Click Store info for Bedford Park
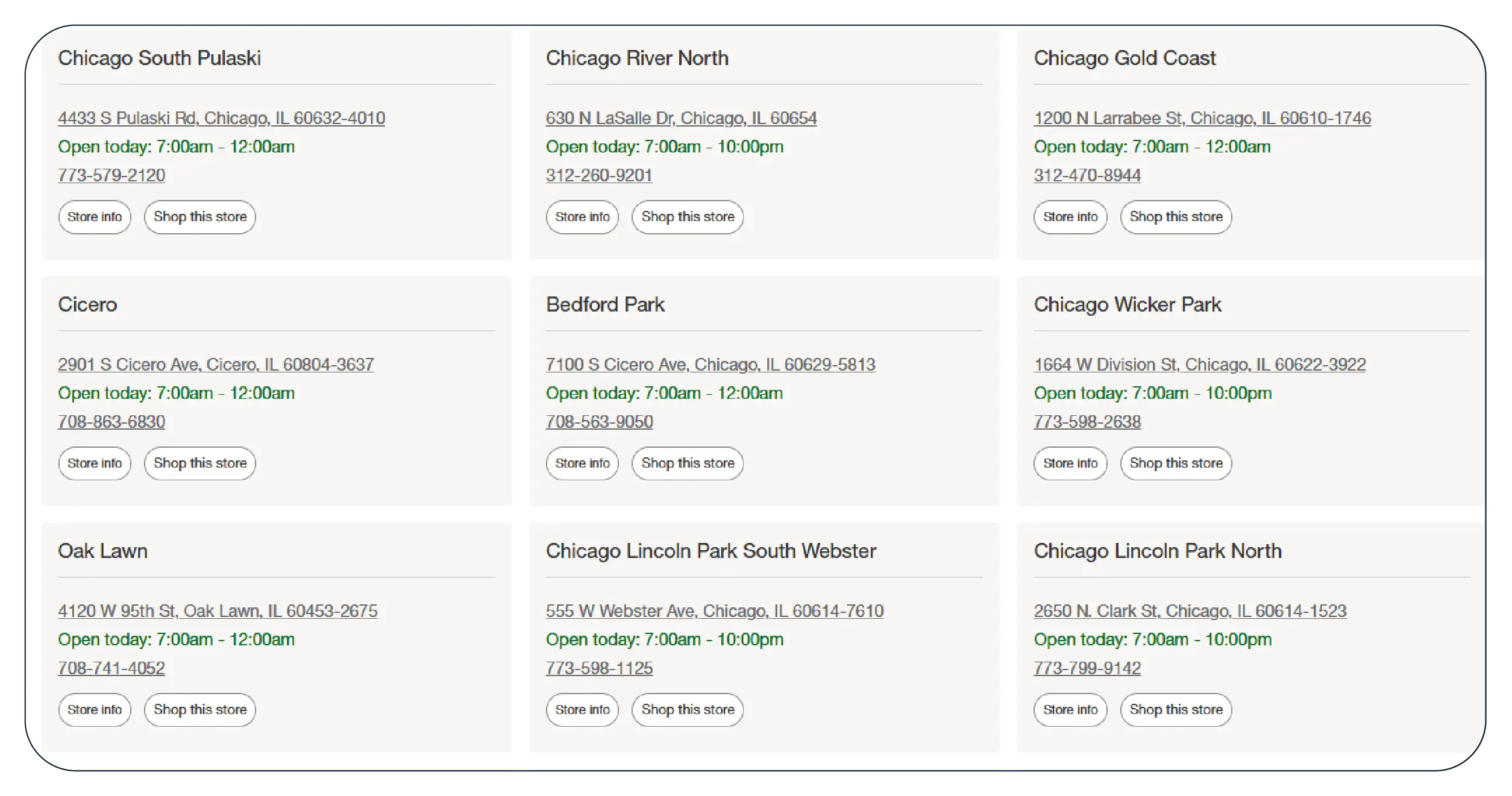 click(582, 463)
